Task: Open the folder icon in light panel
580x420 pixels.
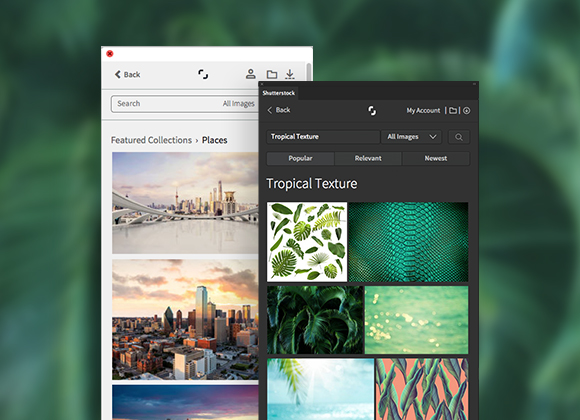Action: click(272, 74)
